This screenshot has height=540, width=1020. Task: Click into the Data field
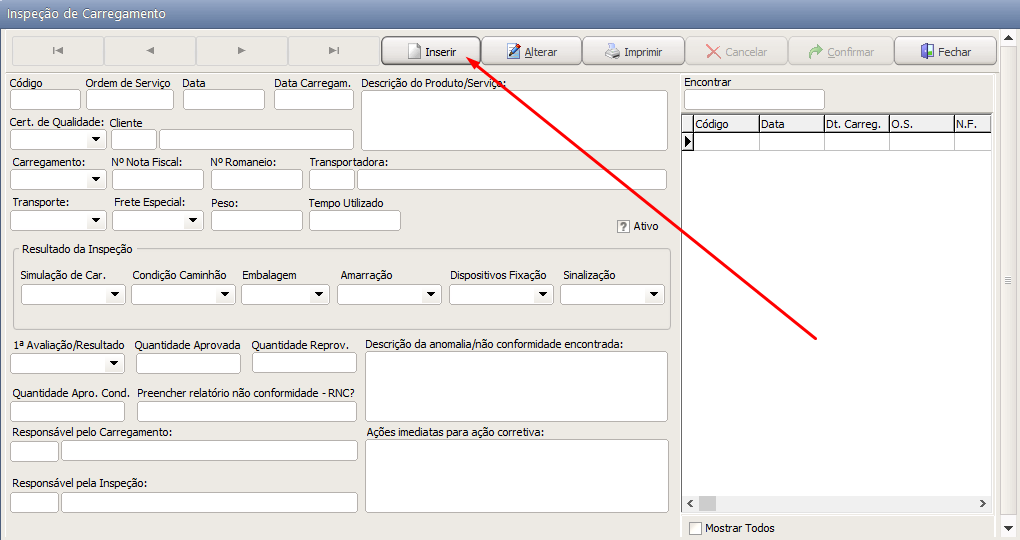[224, 100]
